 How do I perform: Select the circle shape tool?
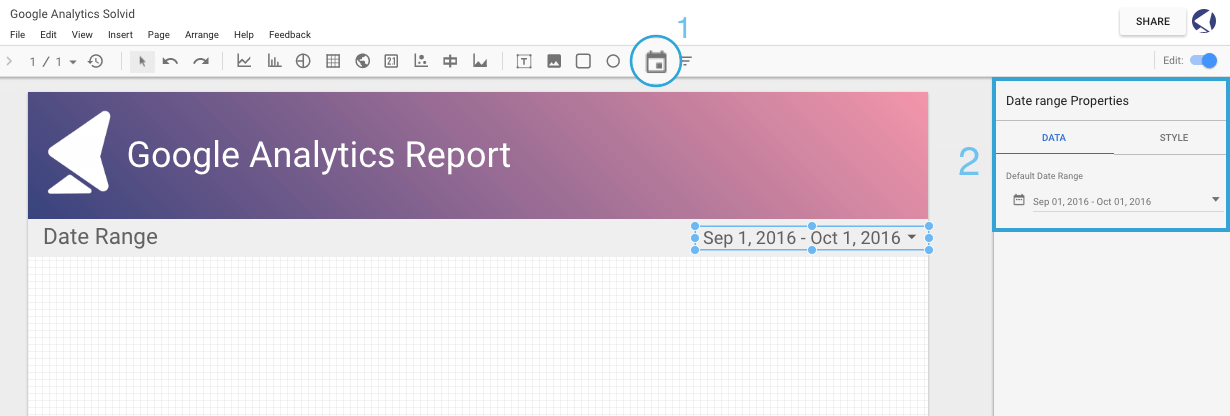tap(613, 61)
